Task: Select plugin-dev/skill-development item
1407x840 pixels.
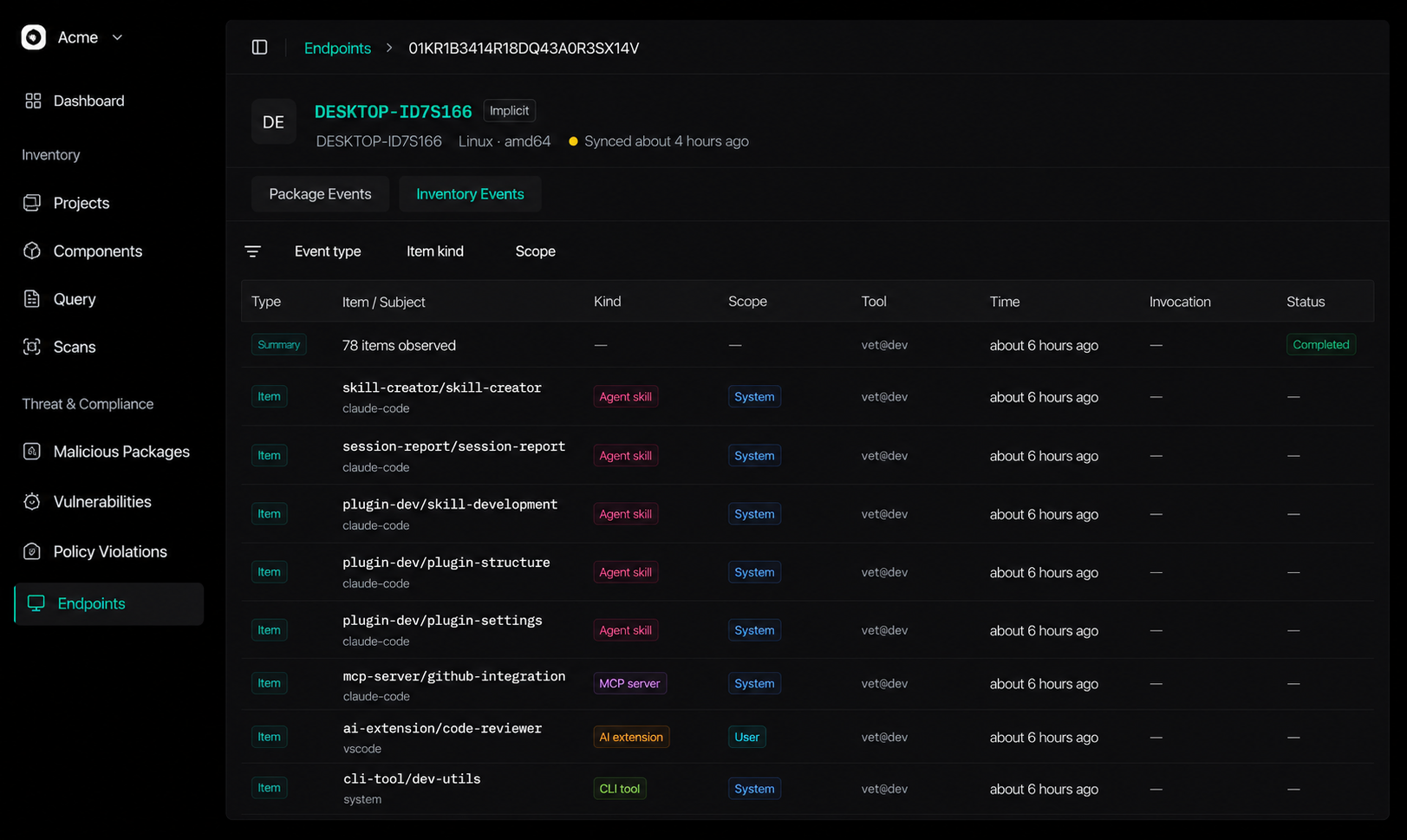Action: tap(450, 504)
